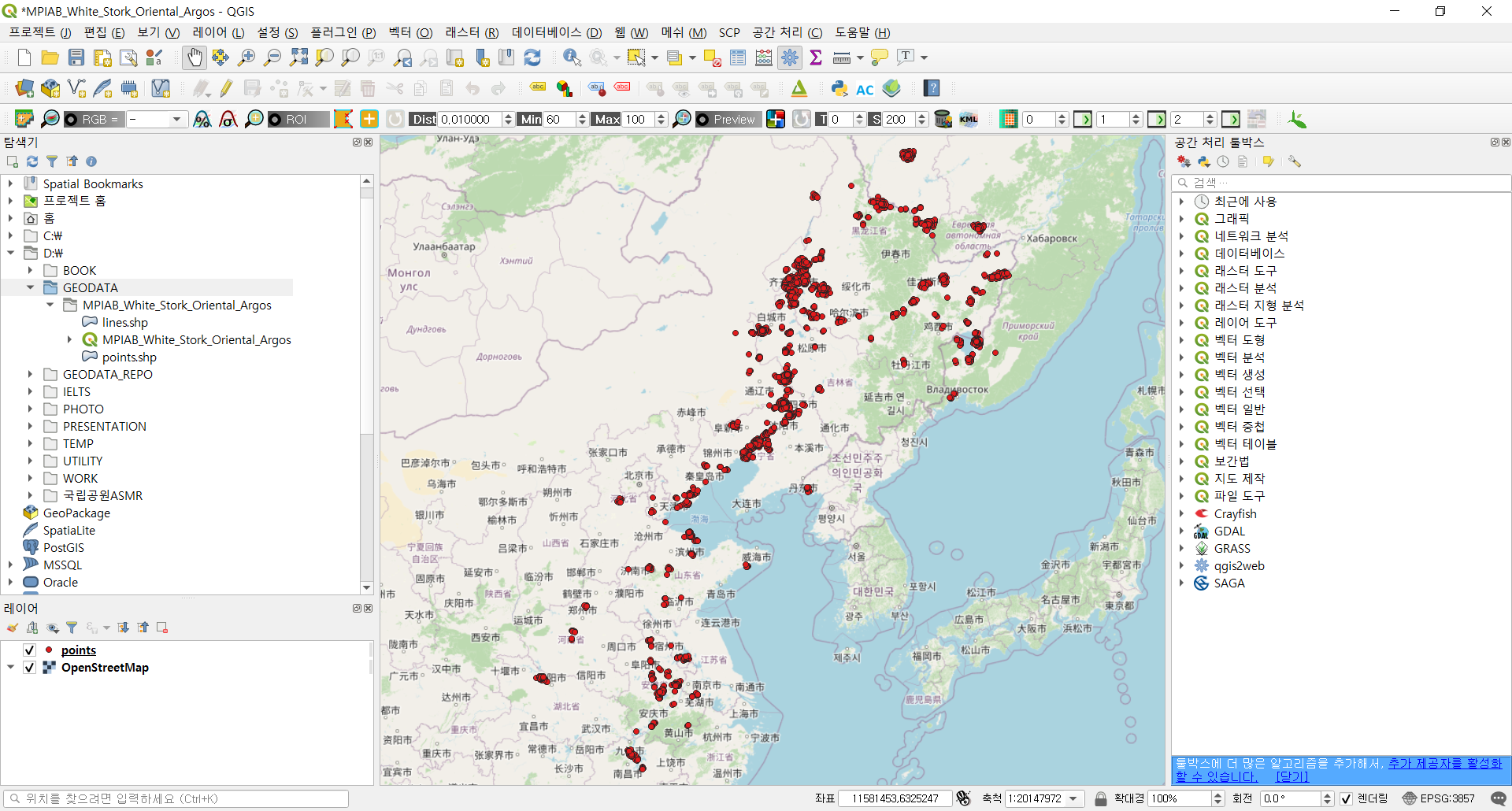Refresh the map canvas

pos(532,57)
